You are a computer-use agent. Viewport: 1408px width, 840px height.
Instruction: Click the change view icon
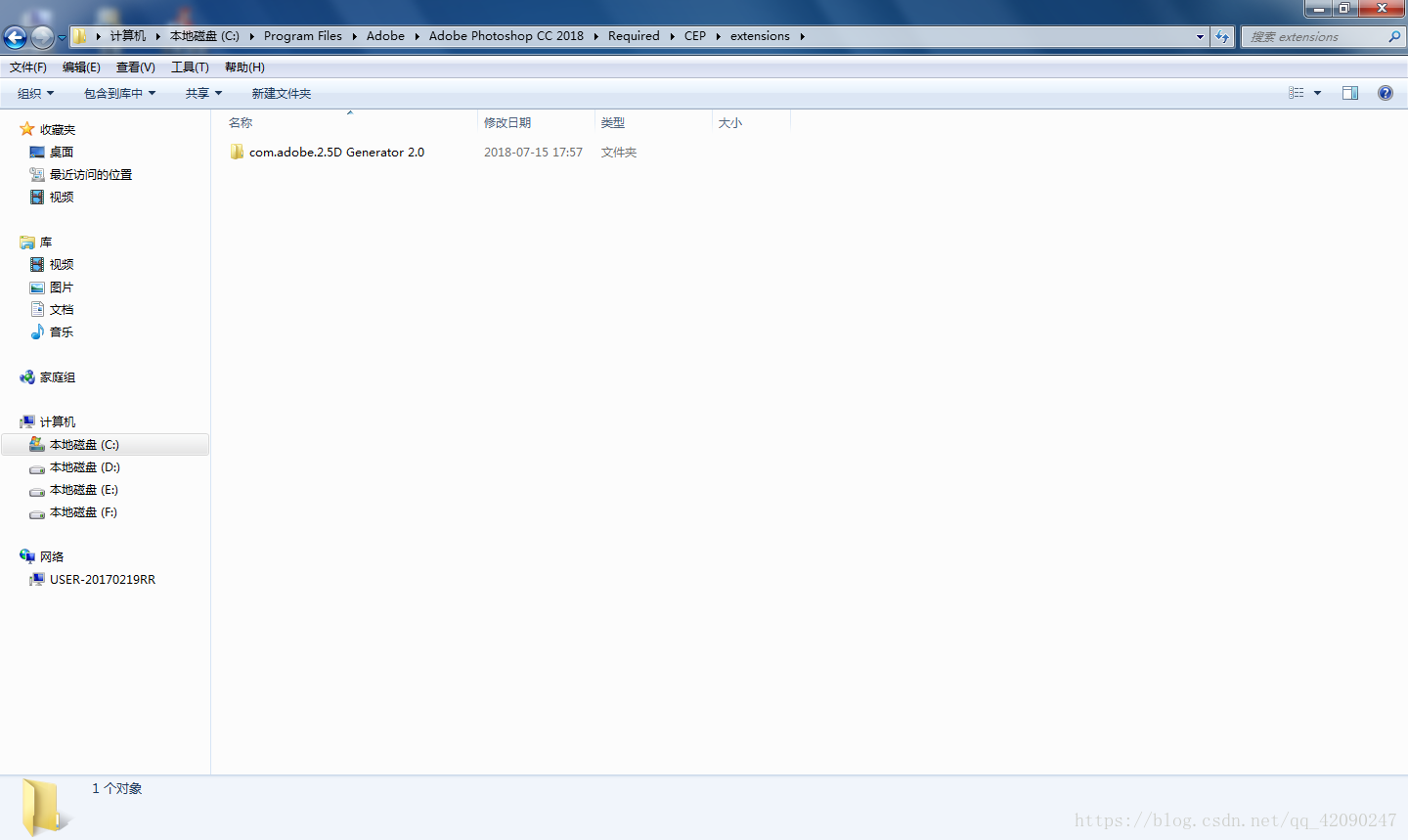[x=1297, y=93]
